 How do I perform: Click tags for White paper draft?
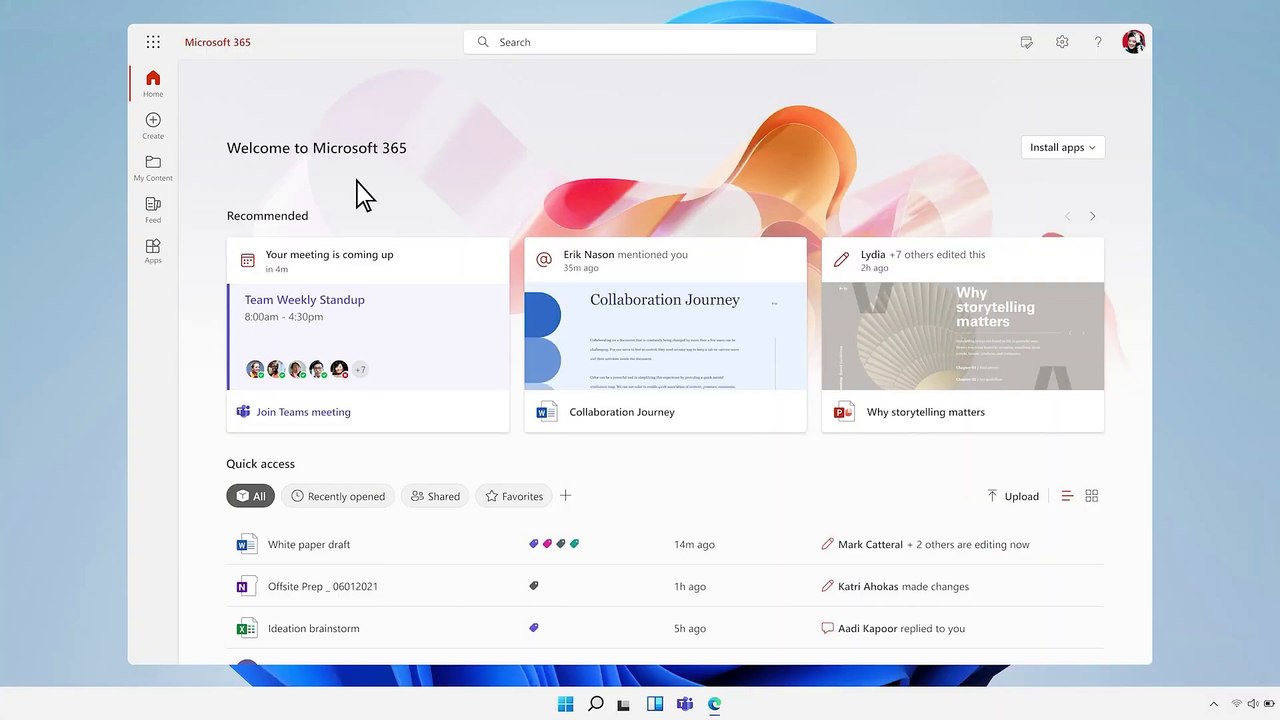(554, 544)
